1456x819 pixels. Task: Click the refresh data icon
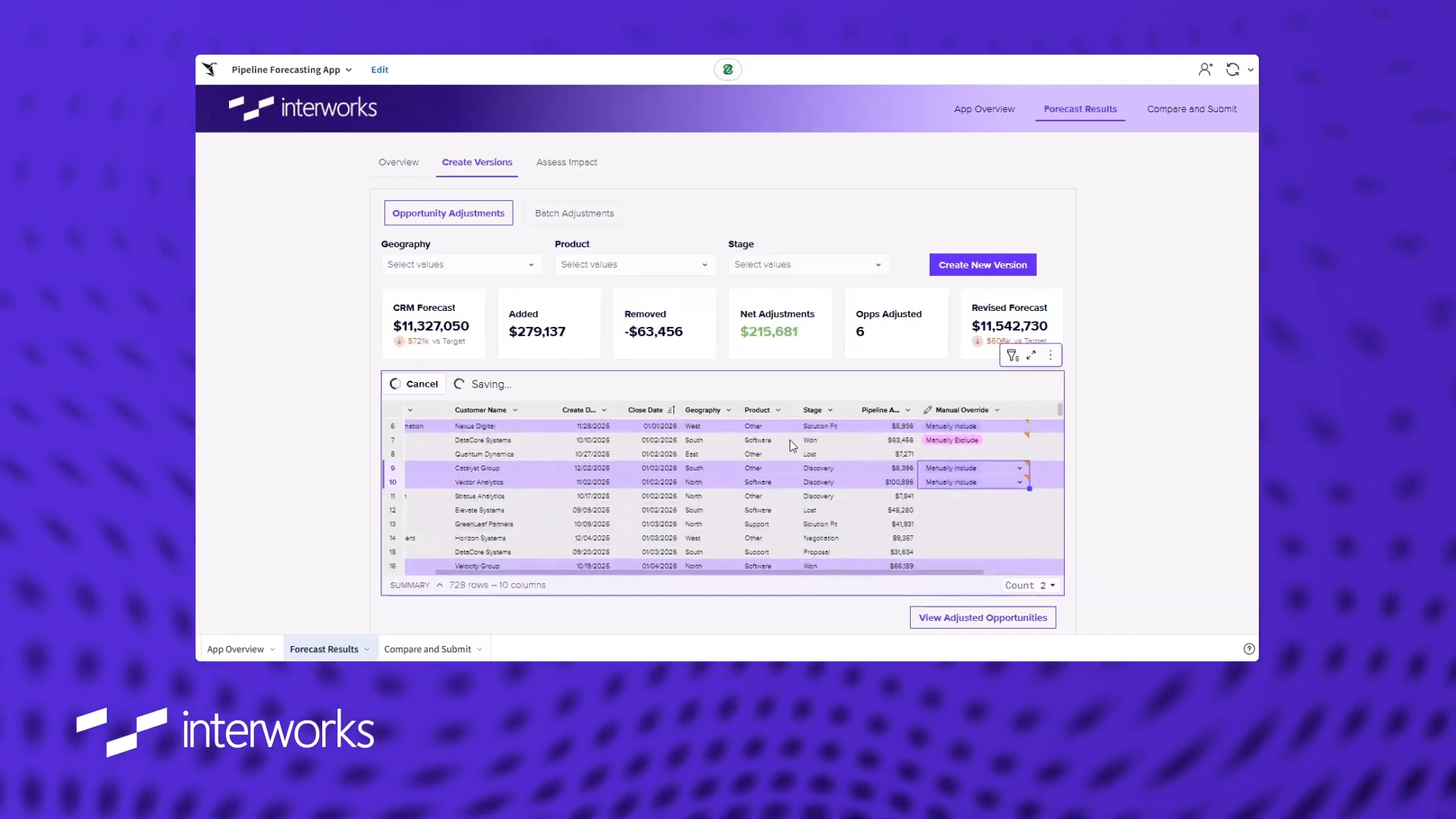pos(1232,70)
